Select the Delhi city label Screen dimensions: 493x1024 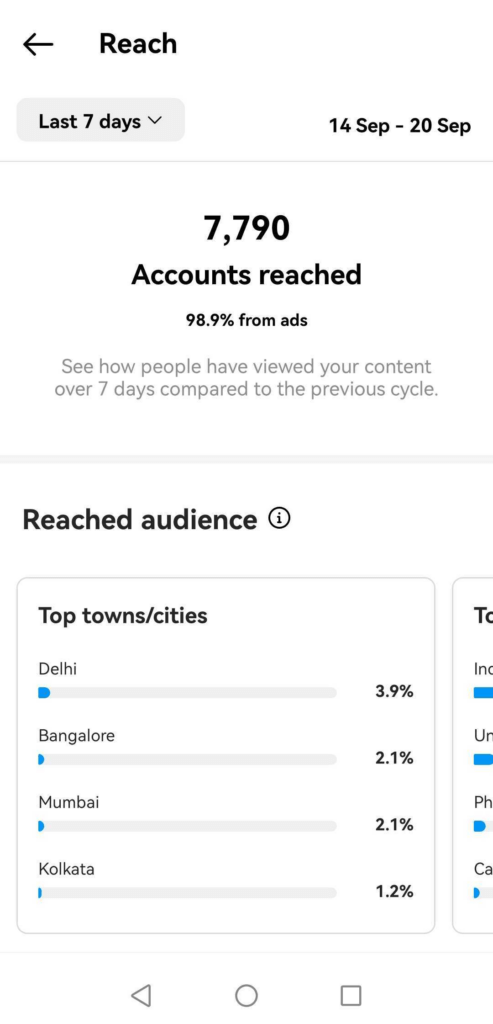[x=57, y=669]
